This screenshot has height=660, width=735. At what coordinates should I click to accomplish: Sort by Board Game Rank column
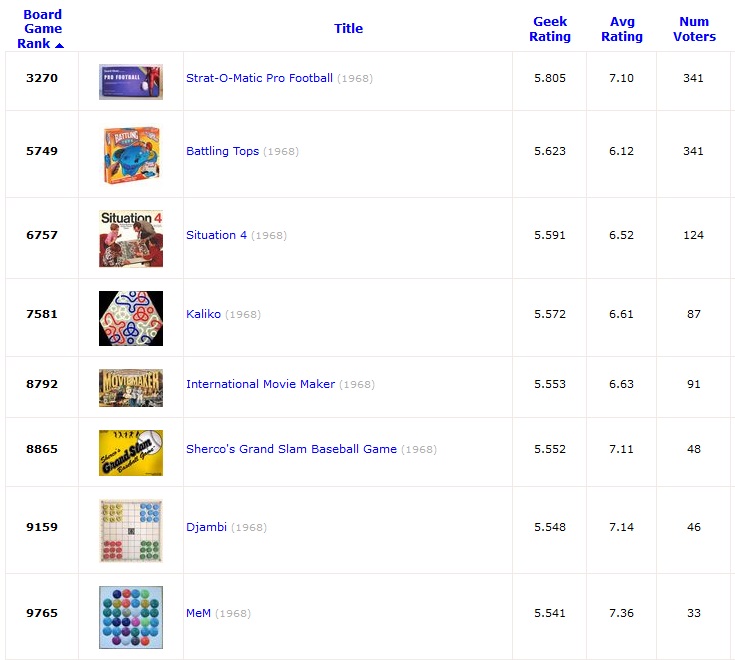(x=40, y=29)
